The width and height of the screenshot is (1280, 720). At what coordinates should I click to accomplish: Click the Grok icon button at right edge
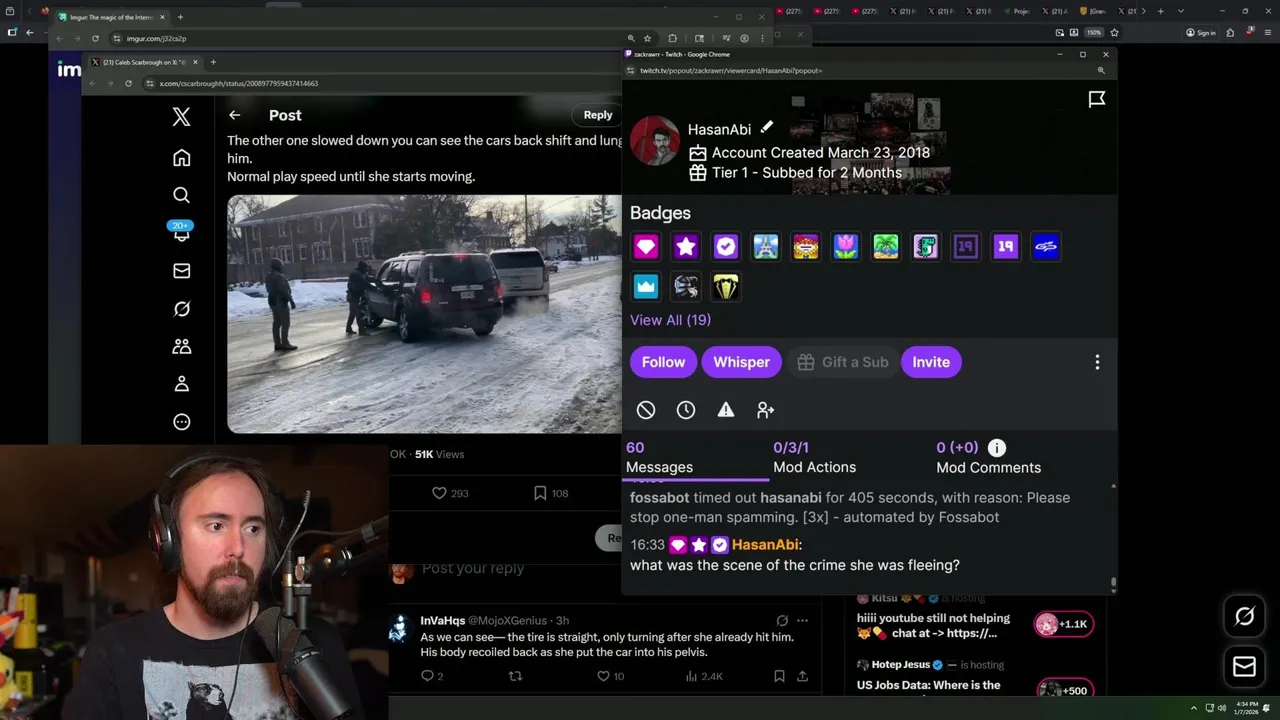1245,617
